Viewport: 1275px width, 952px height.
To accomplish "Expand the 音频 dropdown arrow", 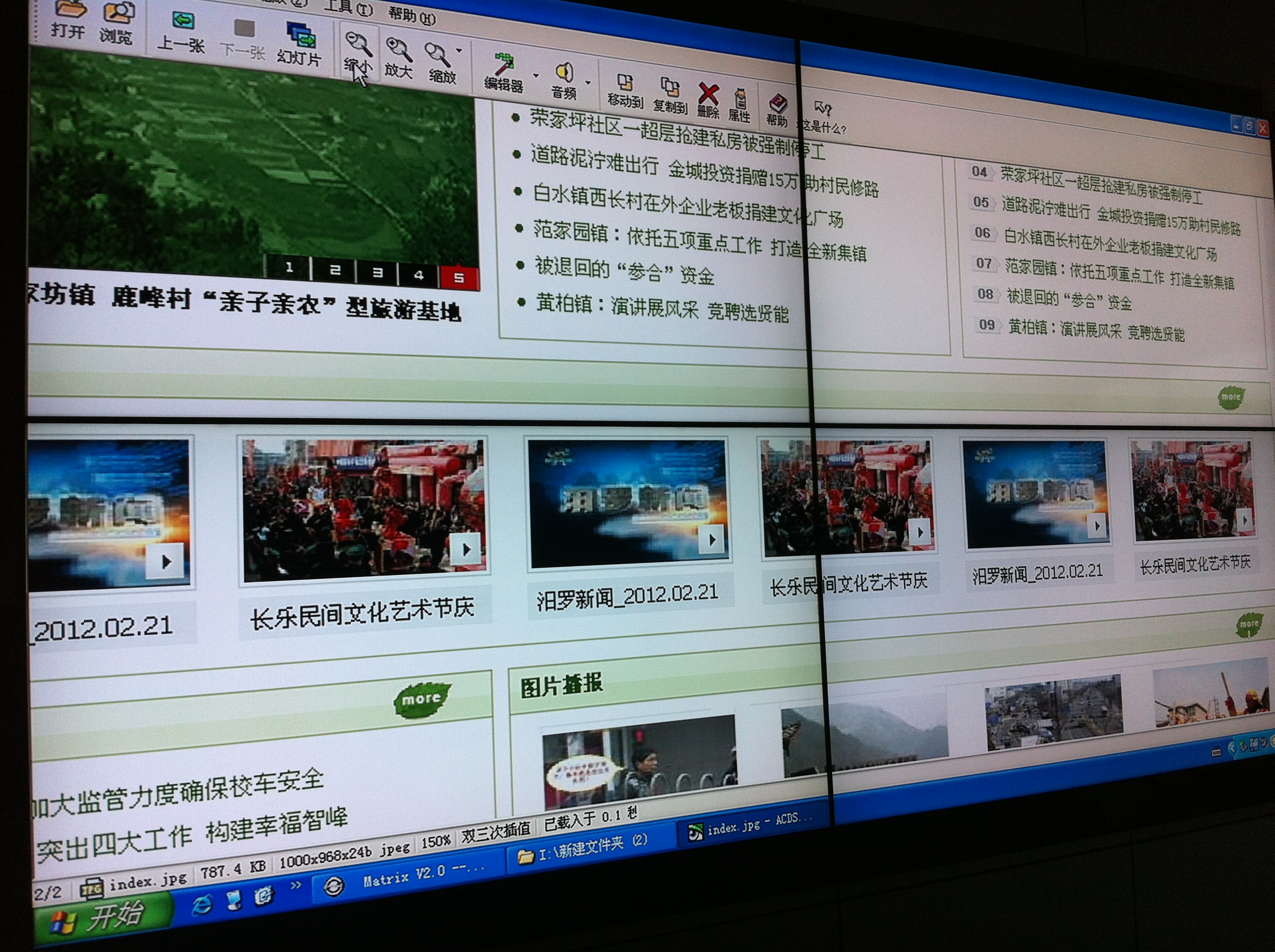I will pos(588,83).
